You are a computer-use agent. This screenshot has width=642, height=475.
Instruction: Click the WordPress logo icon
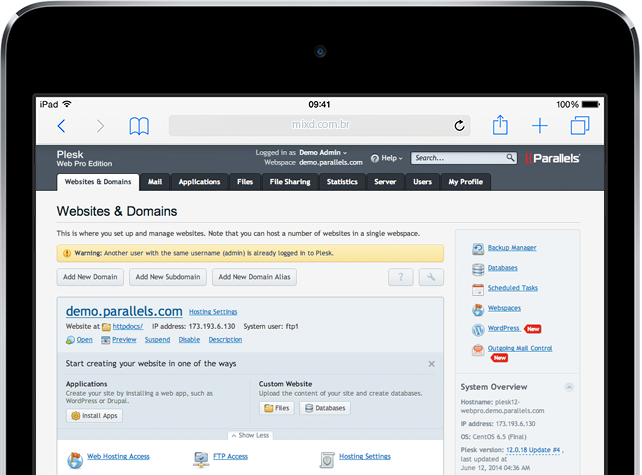(478, 330)
